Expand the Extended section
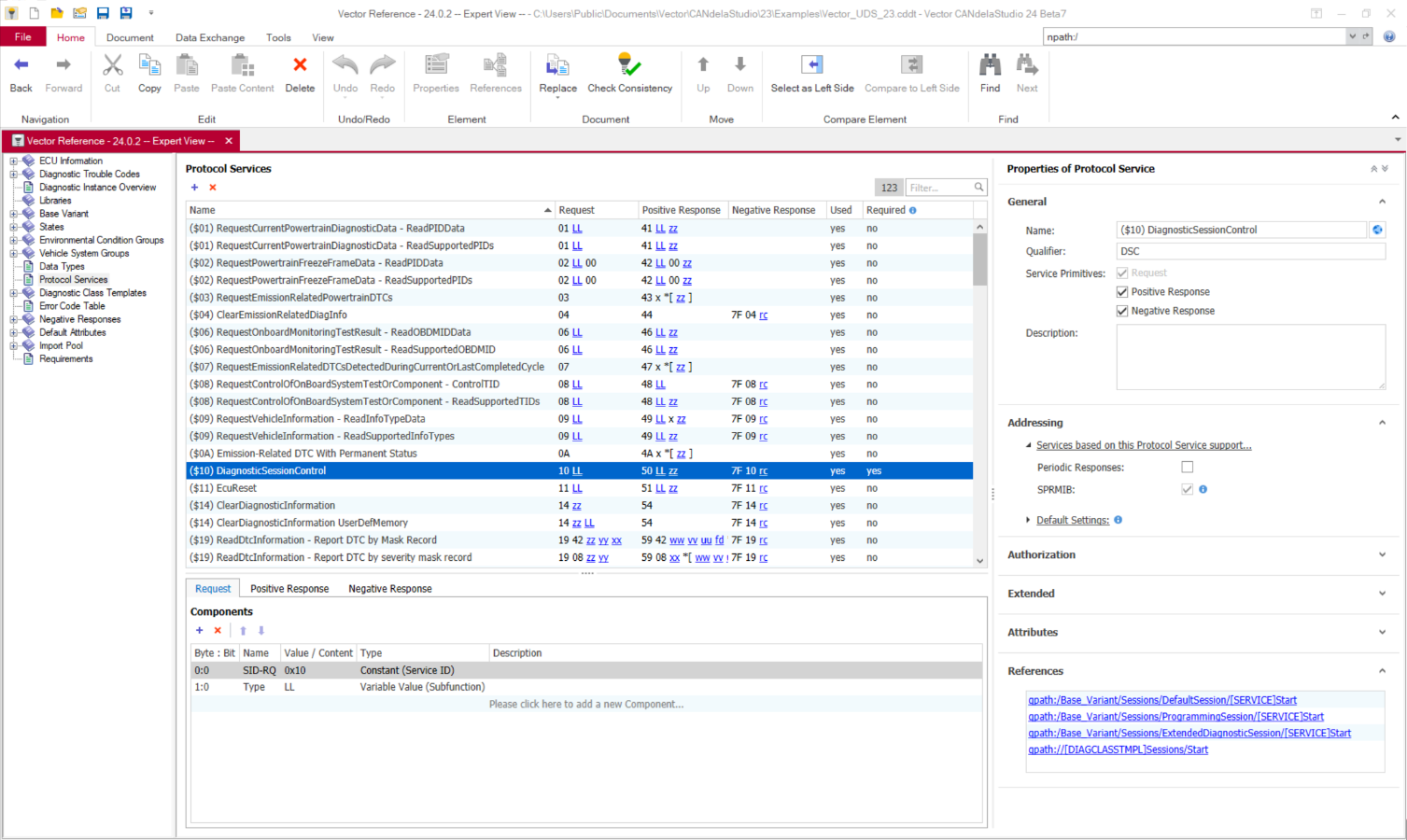The height and width of the screenshot is (840, 1407). point(1382,594)
